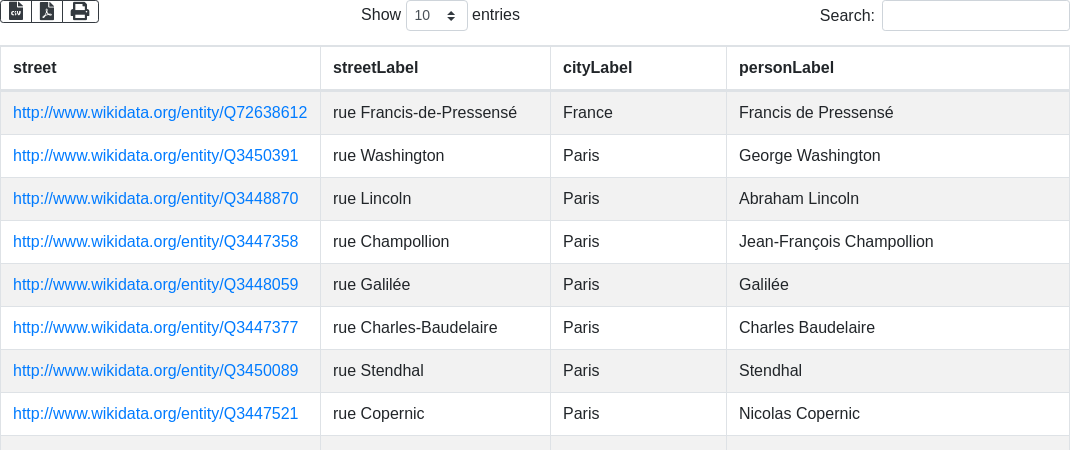The width and height of the screenshot is (1070, 450).
Task: Open Wikidata link Q3450391
Action: (155, 156)
